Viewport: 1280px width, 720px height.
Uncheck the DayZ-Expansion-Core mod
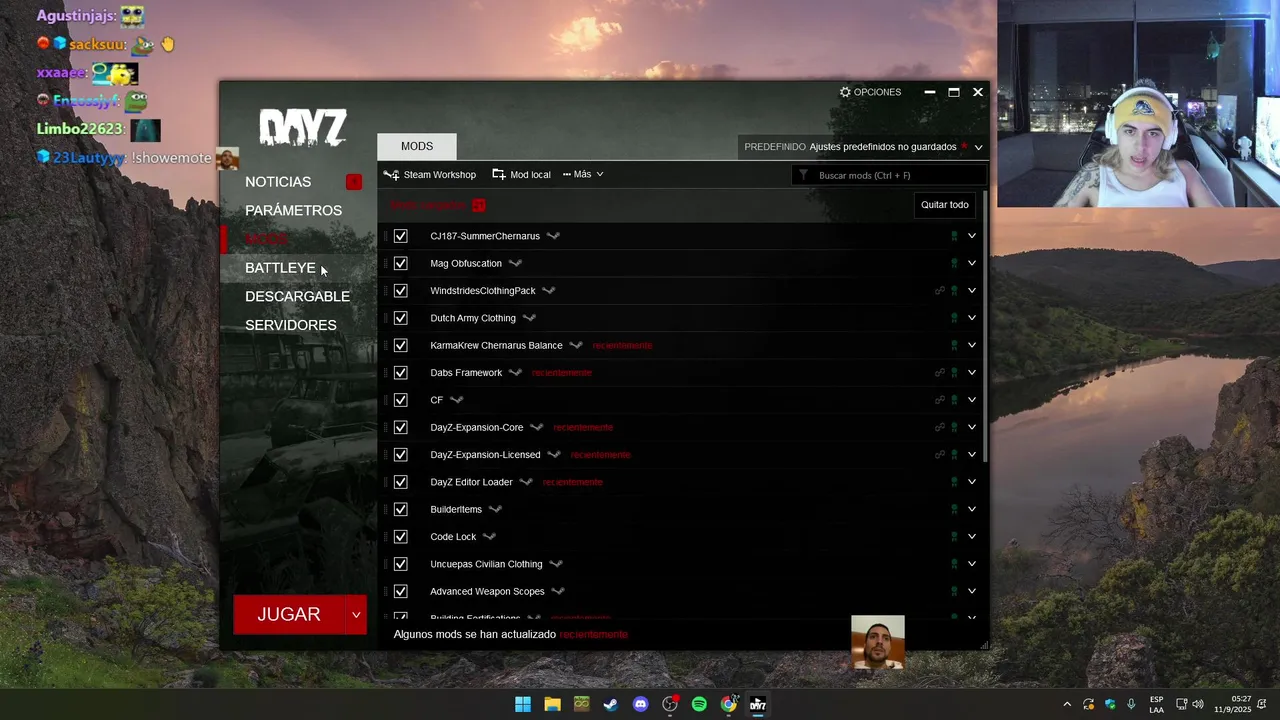400,427
